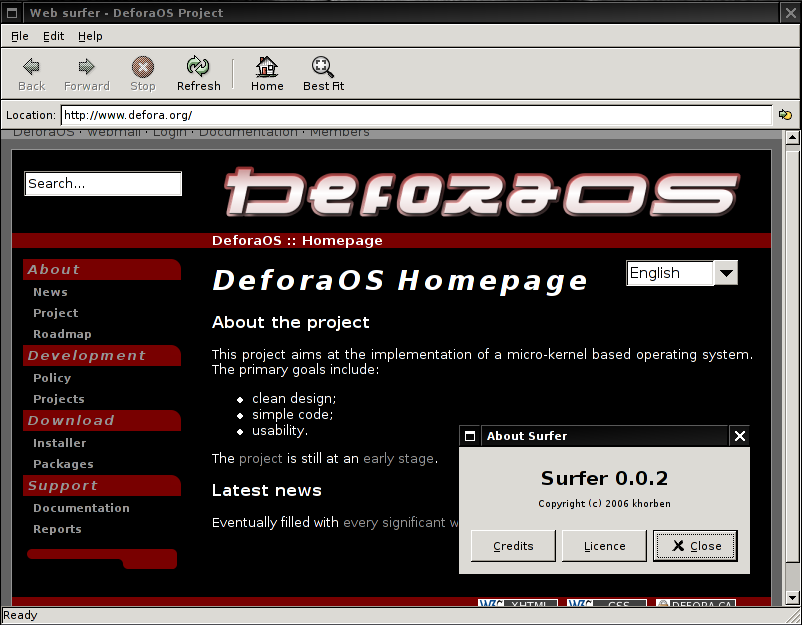802x625 pixels.
Task: Click the Licence button
Action: pos(604,546)
